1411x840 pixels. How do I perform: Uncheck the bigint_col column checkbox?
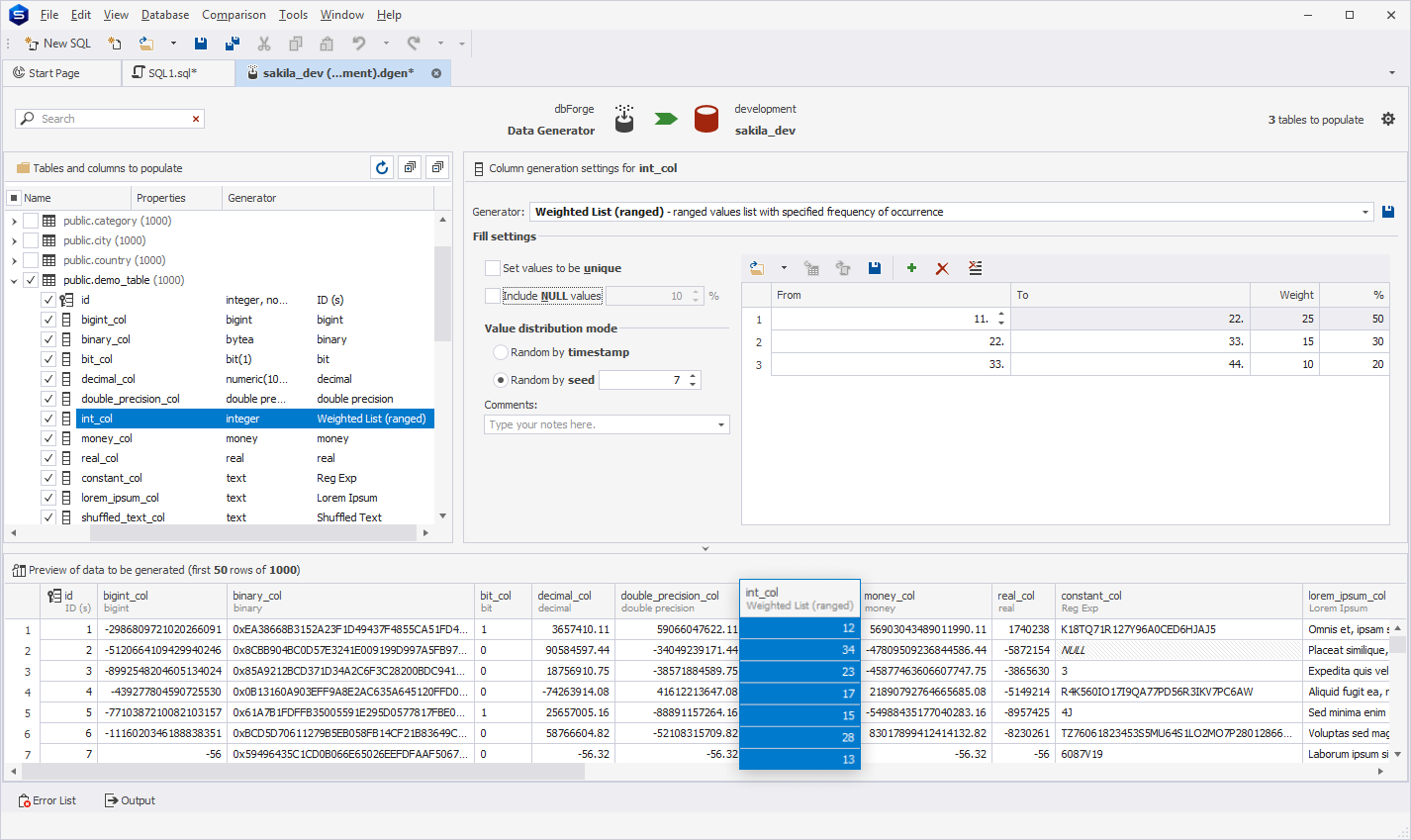48,320
